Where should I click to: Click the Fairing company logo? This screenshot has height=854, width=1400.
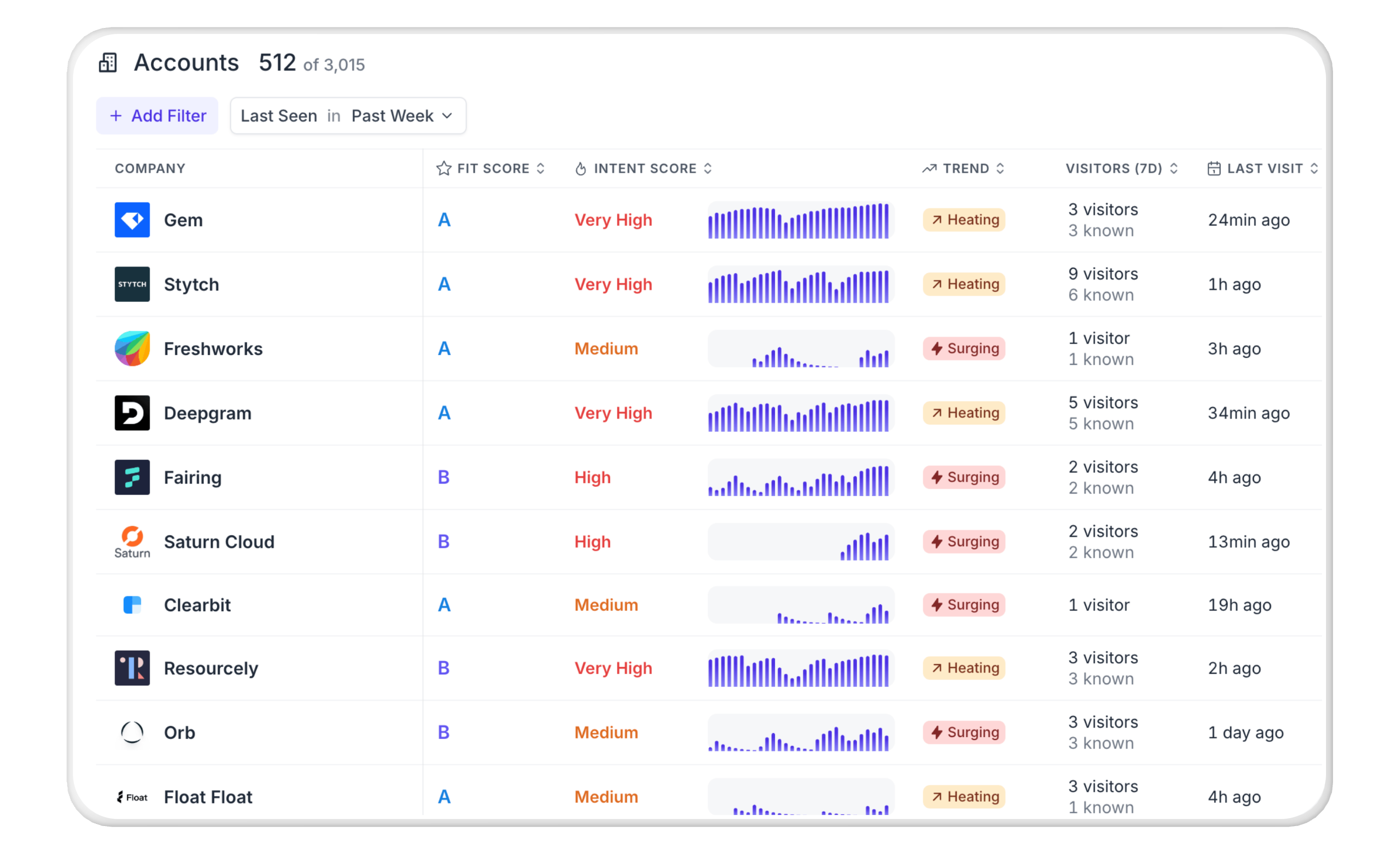pyautogui.click(x=132, y=477)
